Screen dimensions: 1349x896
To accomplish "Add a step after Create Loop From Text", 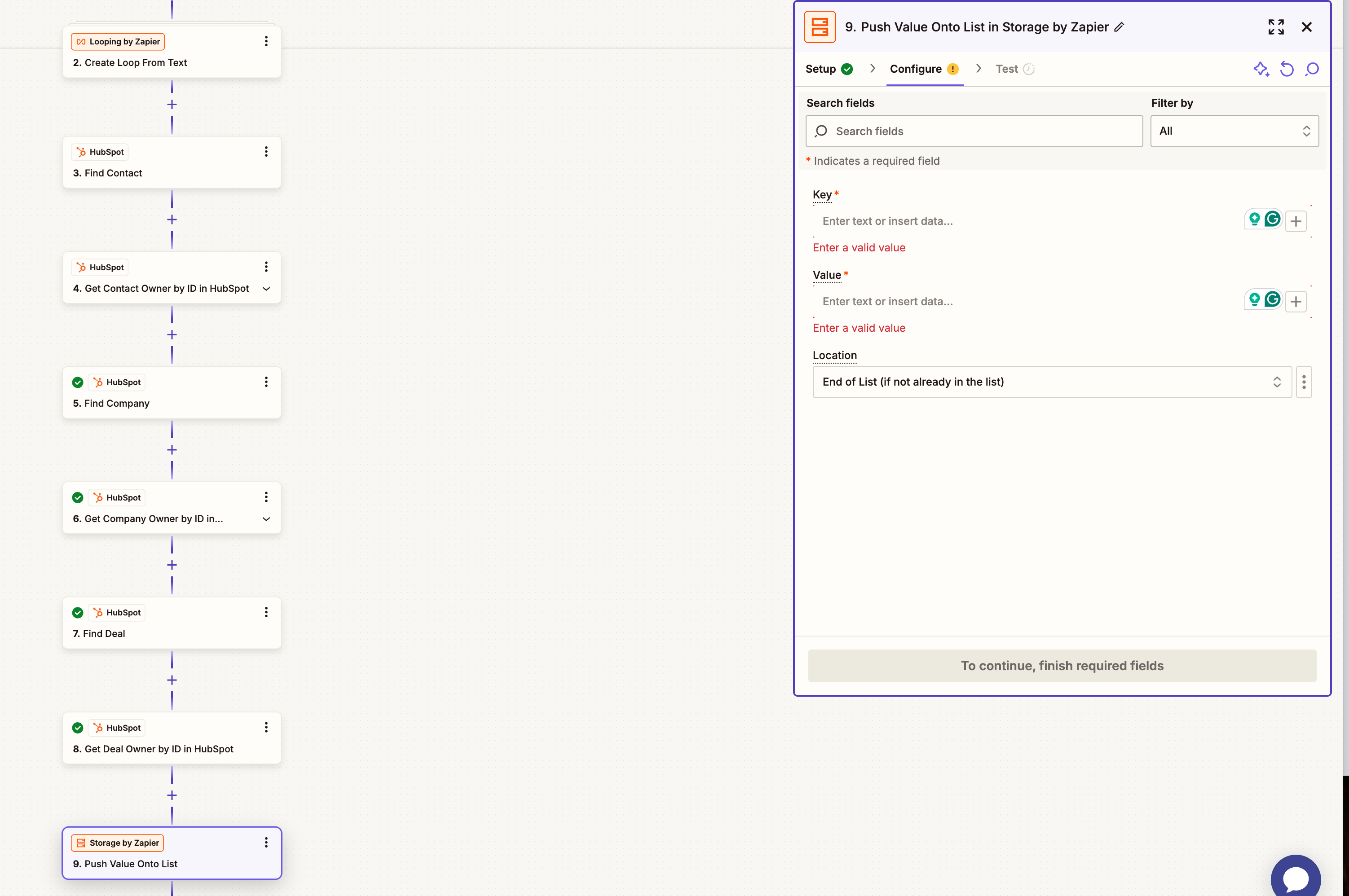I will coord(172,105).
